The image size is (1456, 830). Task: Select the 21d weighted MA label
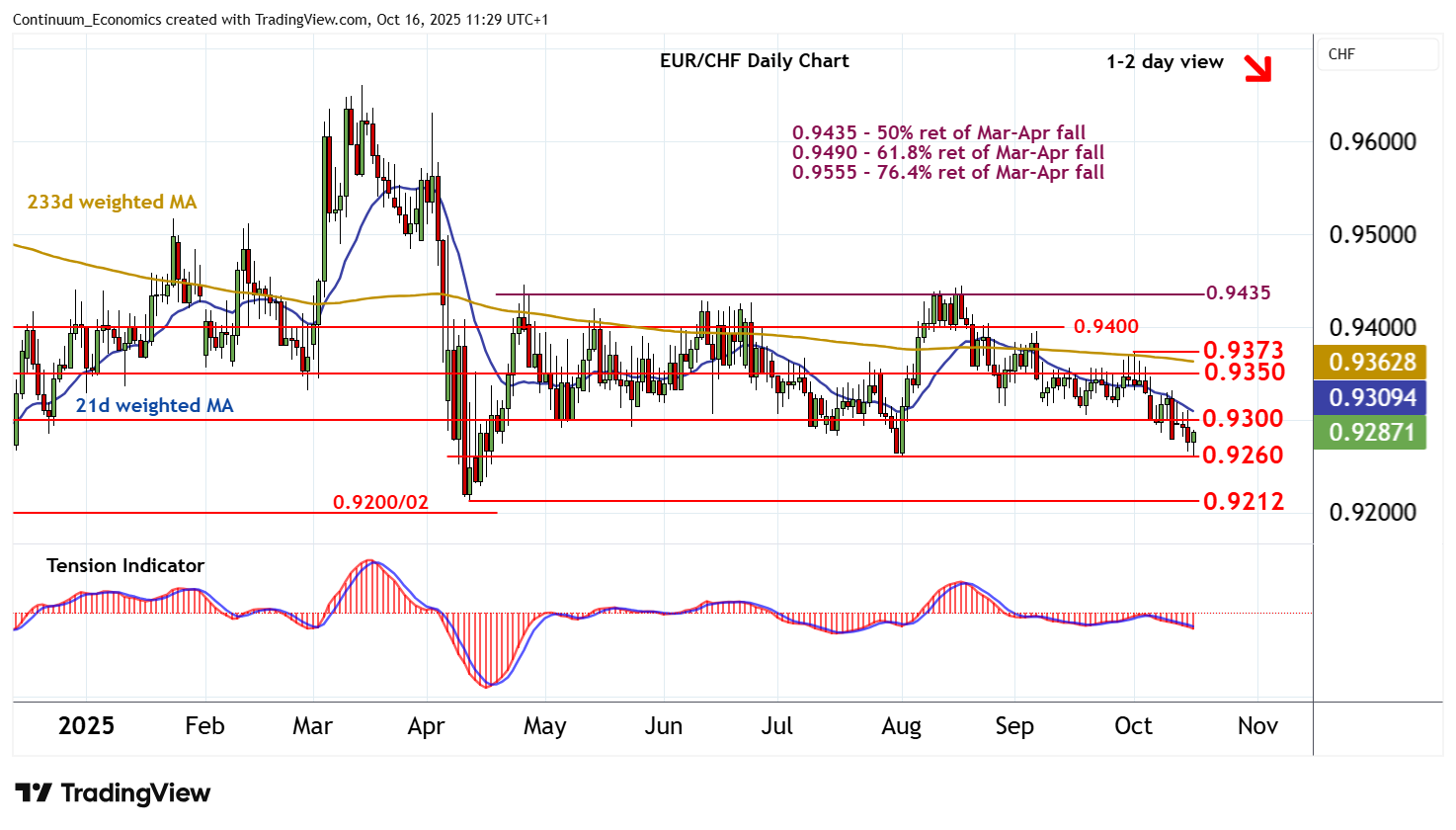(154, 406)
